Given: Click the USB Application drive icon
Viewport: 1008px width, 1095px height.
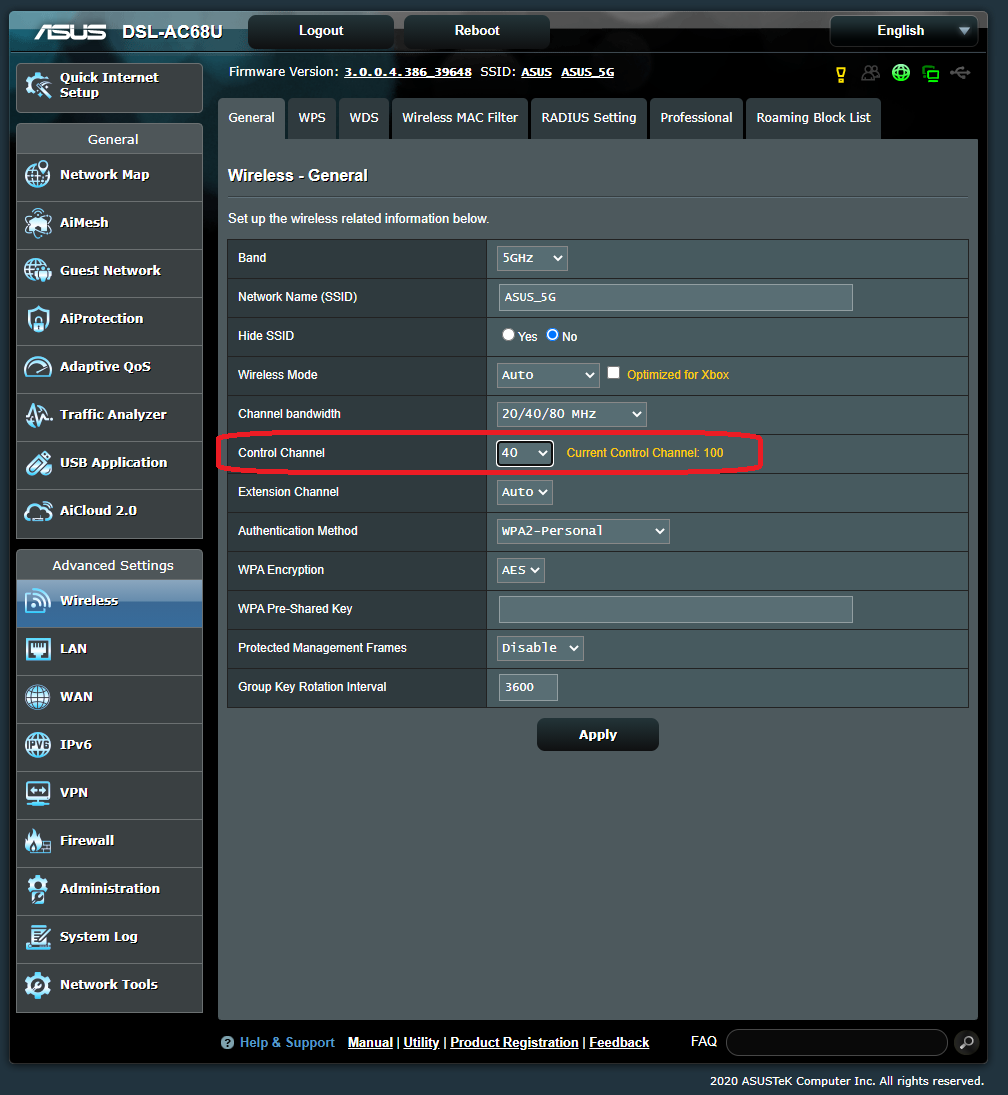Looking at the screenshot, I should (38, 463).
